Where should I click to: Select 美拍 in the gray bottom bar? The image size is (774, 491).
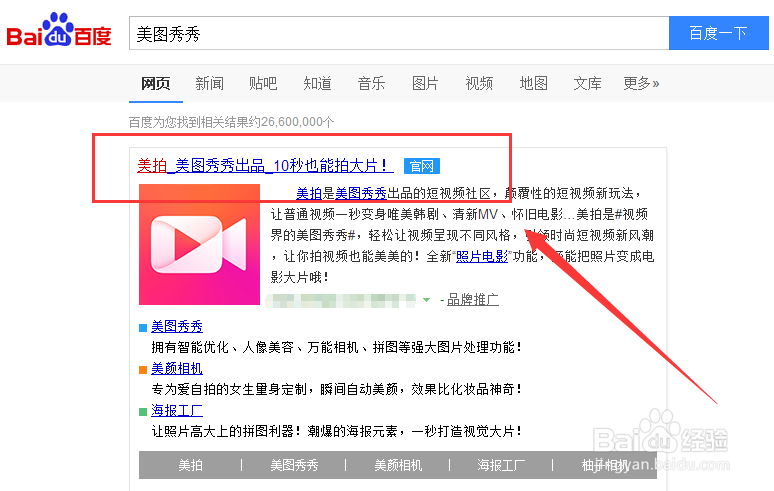pos(191,465)
